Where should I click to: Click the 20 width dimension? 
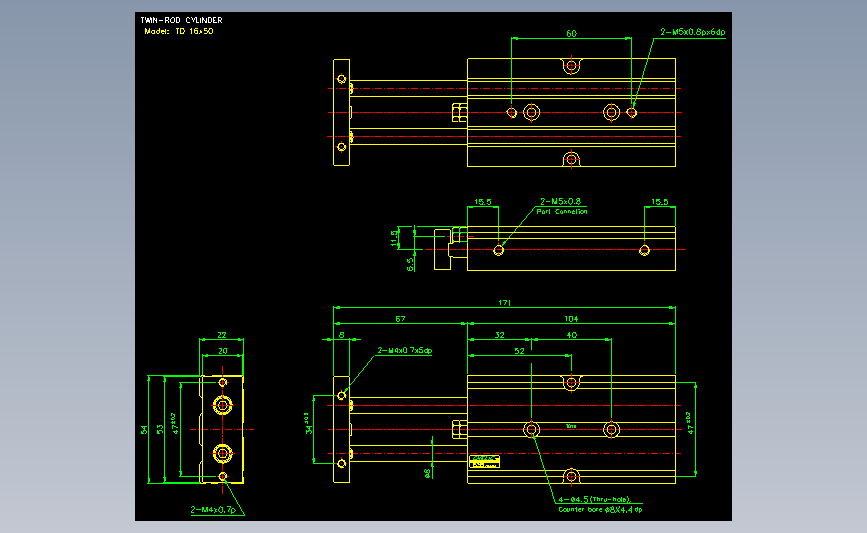222,351
